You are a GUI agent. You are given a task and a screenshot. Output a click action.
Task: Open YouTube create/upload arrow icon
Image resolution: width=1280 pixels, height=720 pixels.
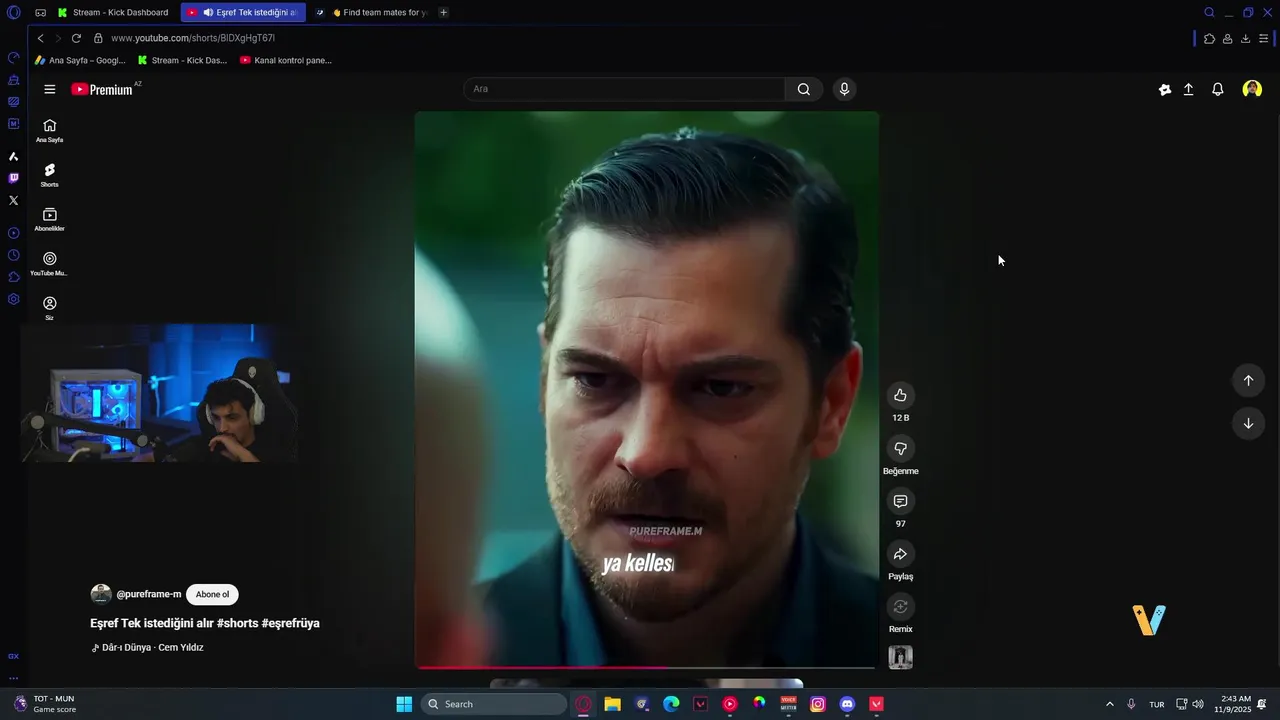click(x=1188, y=89)
